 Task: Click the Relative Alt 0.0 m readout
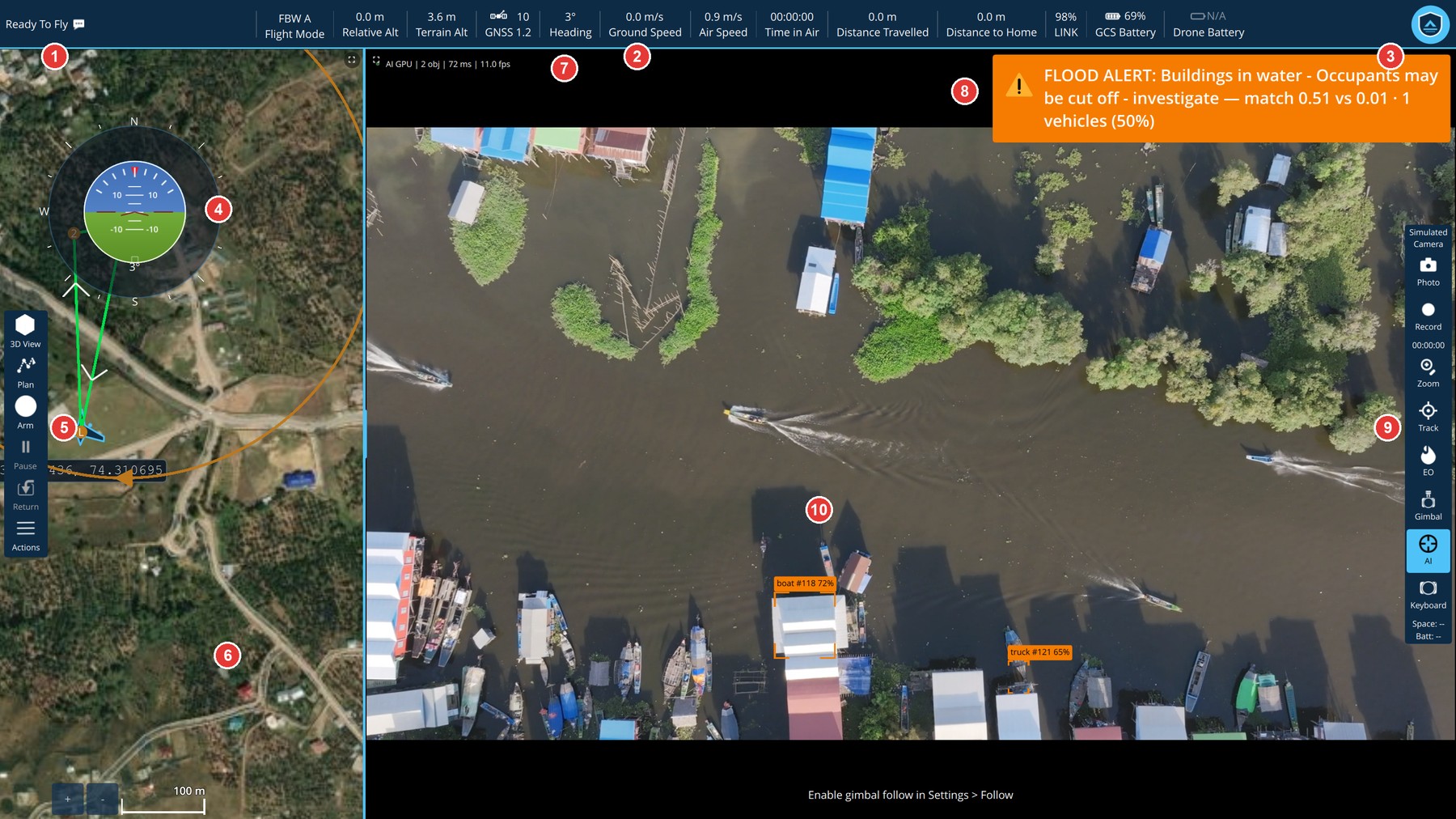tap(370, 24)
